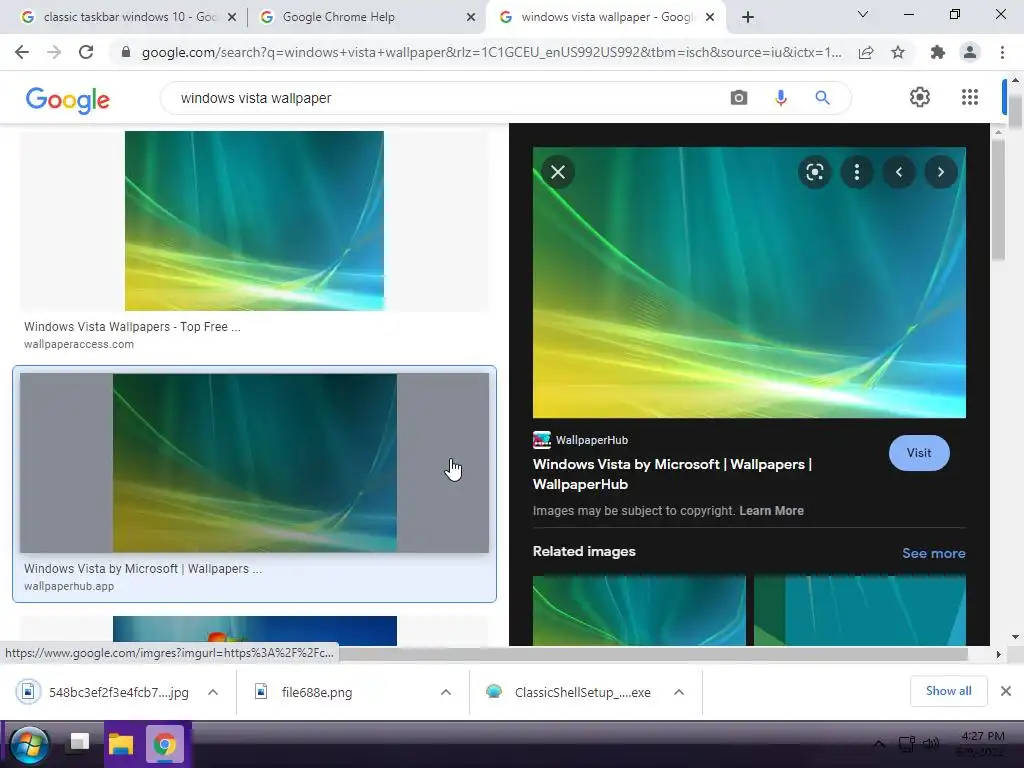The width and height of the screenshot is (1024, 768).
Task: Click the WallpaperHub source name
Action: coord(592,440)
